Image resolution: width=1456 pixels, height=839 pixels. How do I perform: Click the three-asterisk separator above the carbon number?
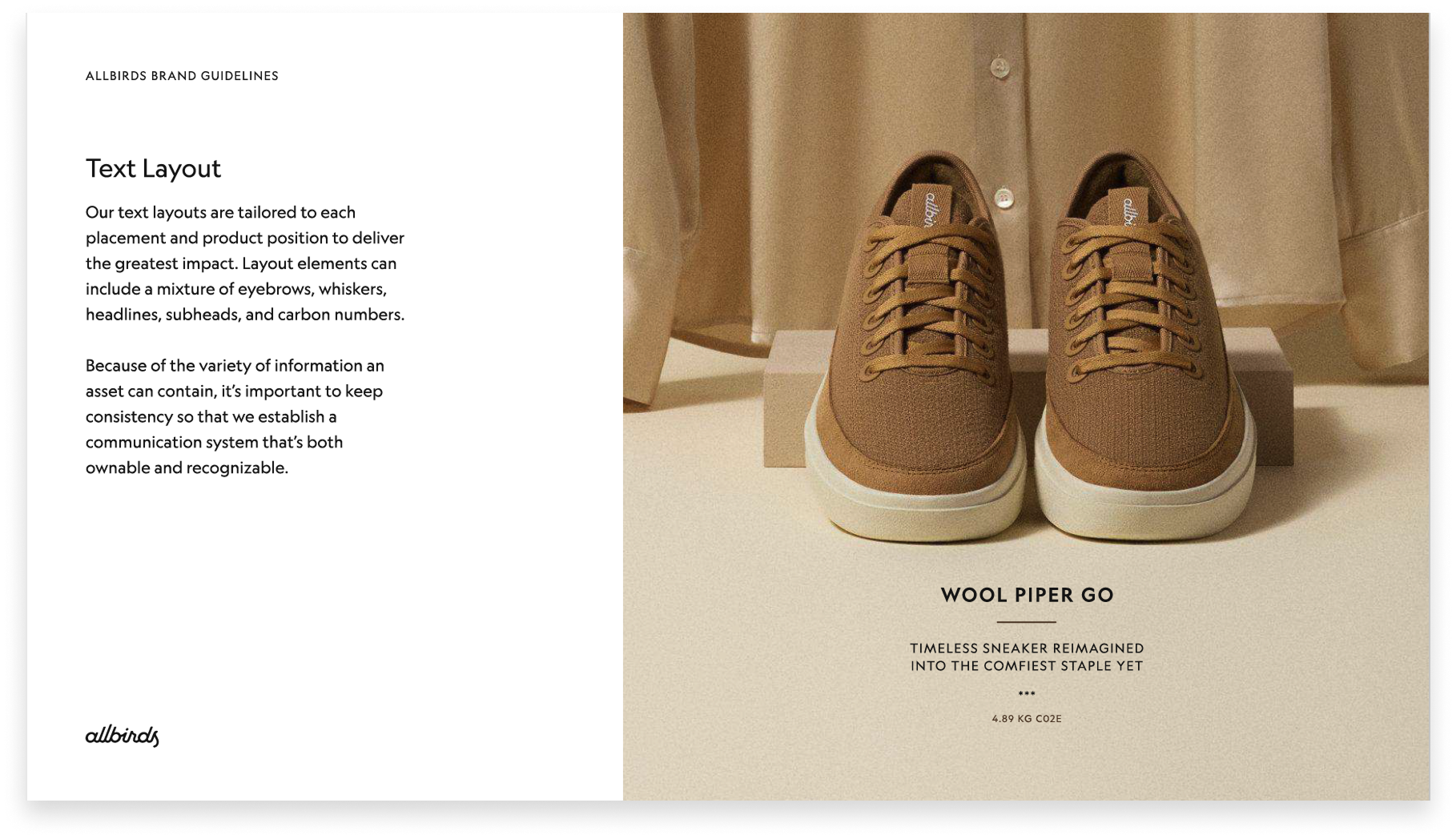click(x=1027, y=693)
